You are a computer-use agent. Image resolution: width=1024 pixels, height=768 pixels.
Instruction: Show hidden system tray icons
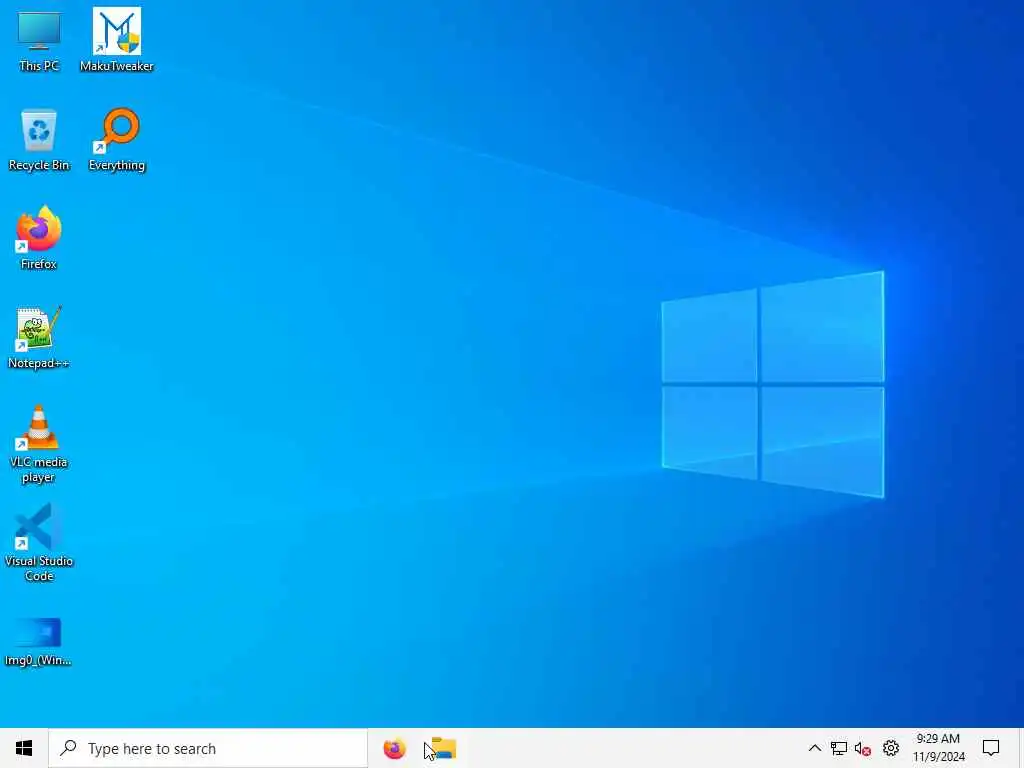tap(814, 748)
